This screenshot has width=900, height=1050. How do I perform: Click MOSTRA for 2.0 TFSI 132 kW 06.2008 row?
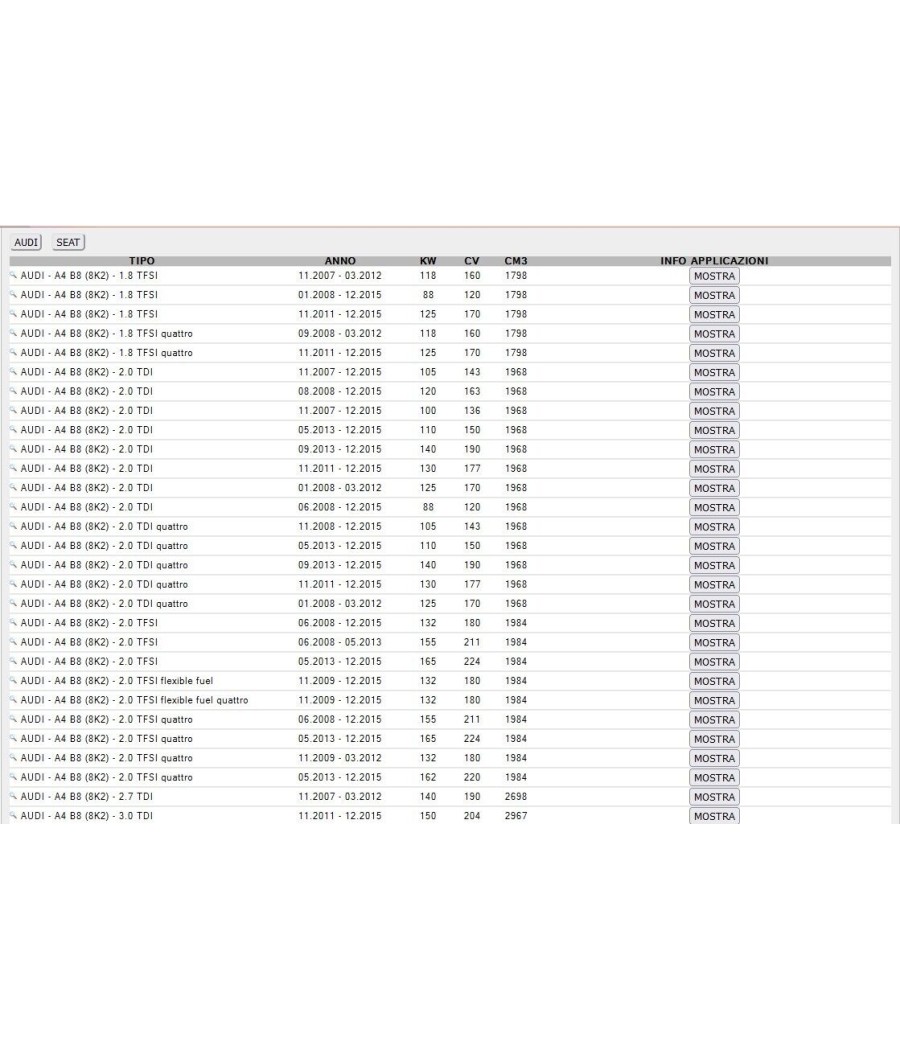click(x=715, y=623)
